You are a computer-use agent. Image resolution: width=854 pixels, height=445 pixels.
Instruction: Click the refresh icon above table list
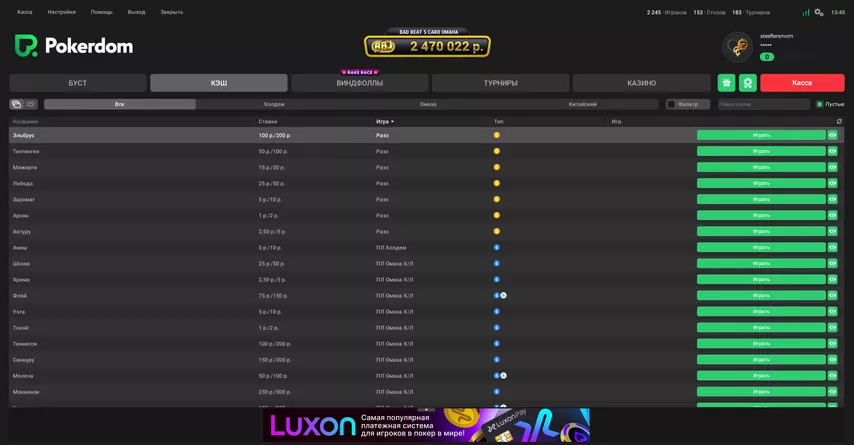tap(839, 121)
